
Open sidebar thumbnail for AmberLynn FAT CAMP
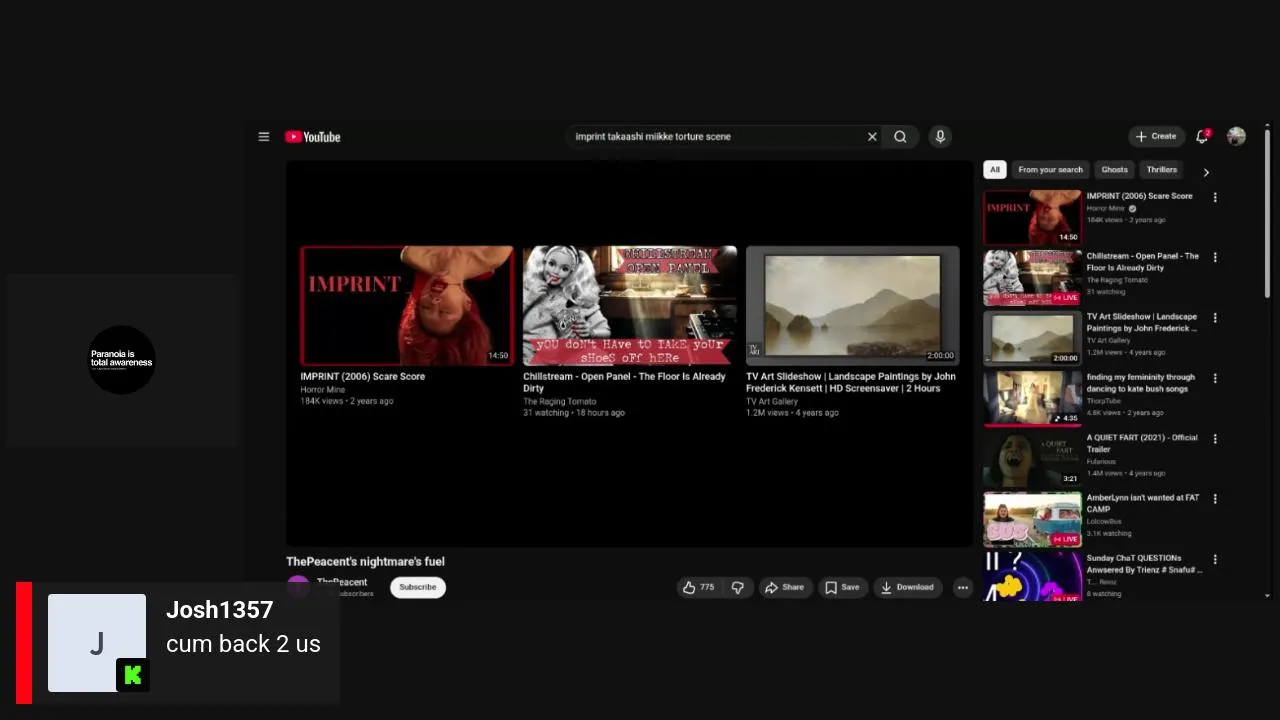pyautogui.click(x=1032, y=519)
